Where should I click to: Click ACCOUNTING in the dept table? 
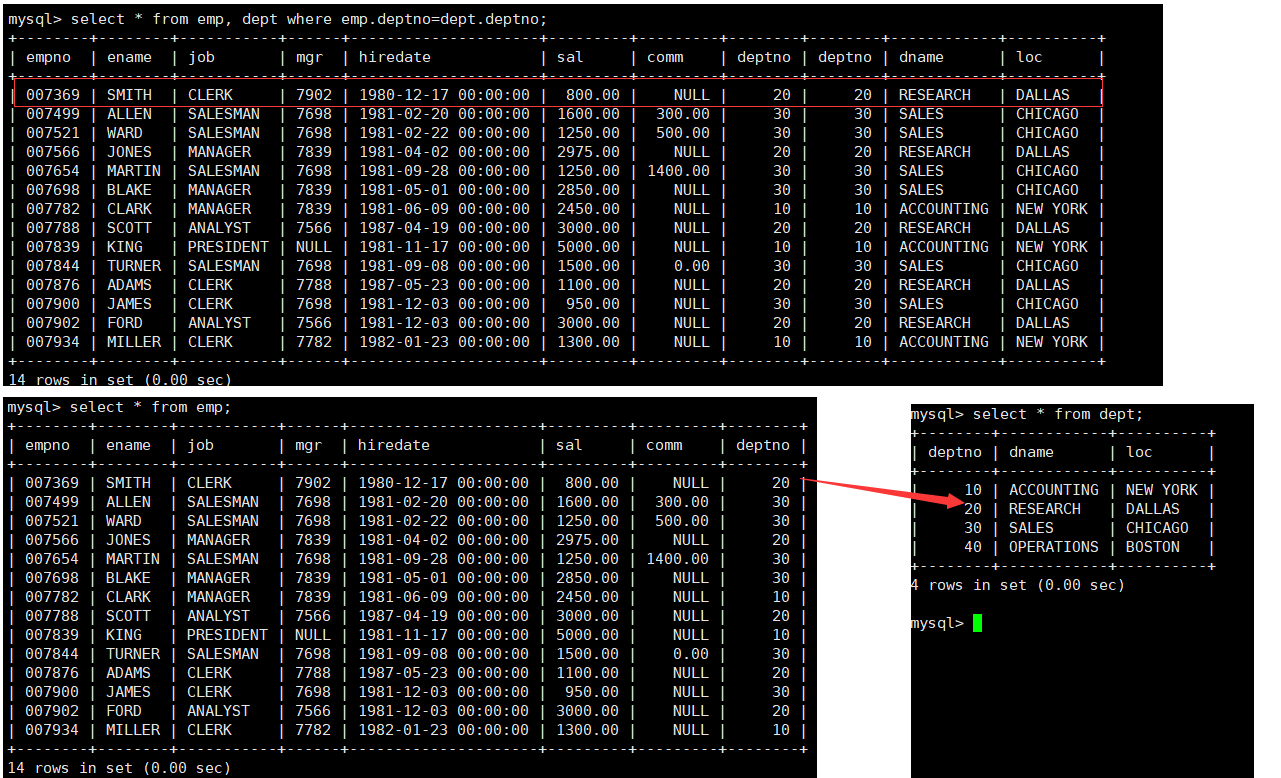pyautogui.click(x=1053, y=490)
